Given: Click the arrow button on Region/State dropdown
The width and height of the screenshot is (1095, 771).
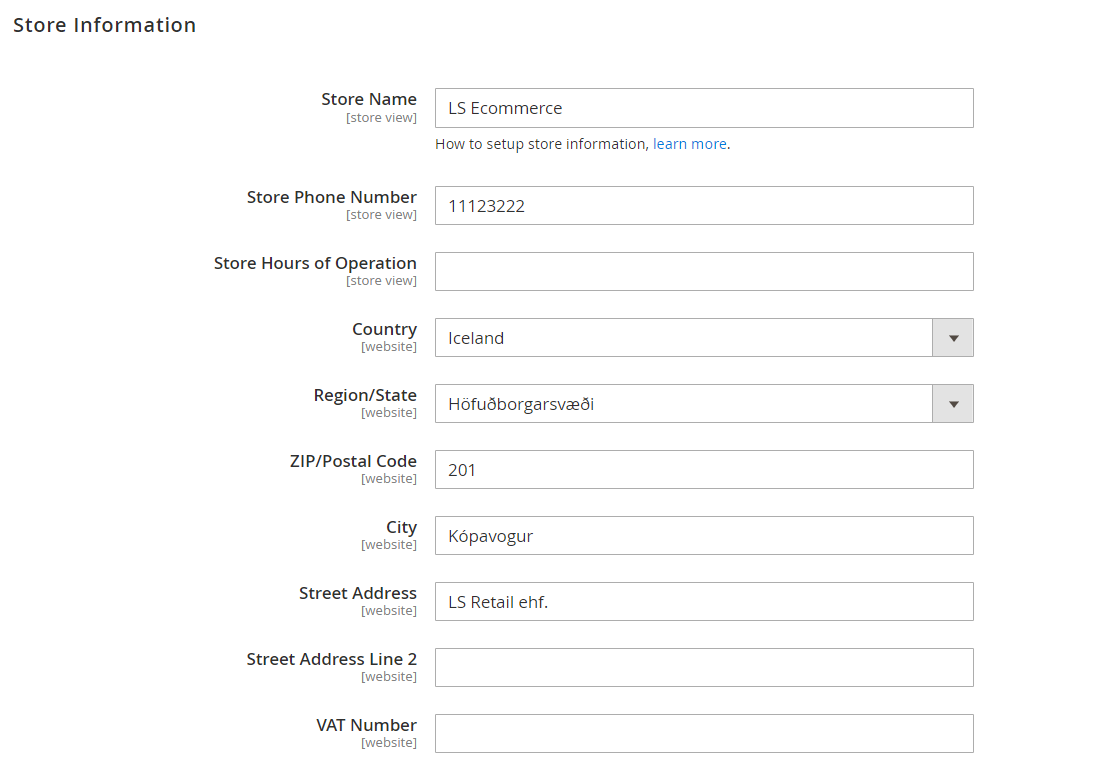Looking at the screenshot, I should (x=953, y=404).
